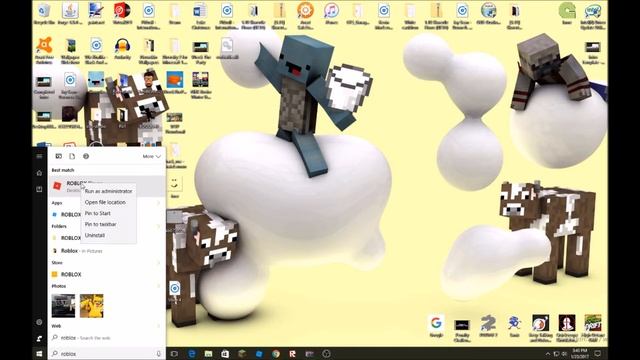
Task: Open the dark photo thumbnail result
Action: click(x=63, y=306)
